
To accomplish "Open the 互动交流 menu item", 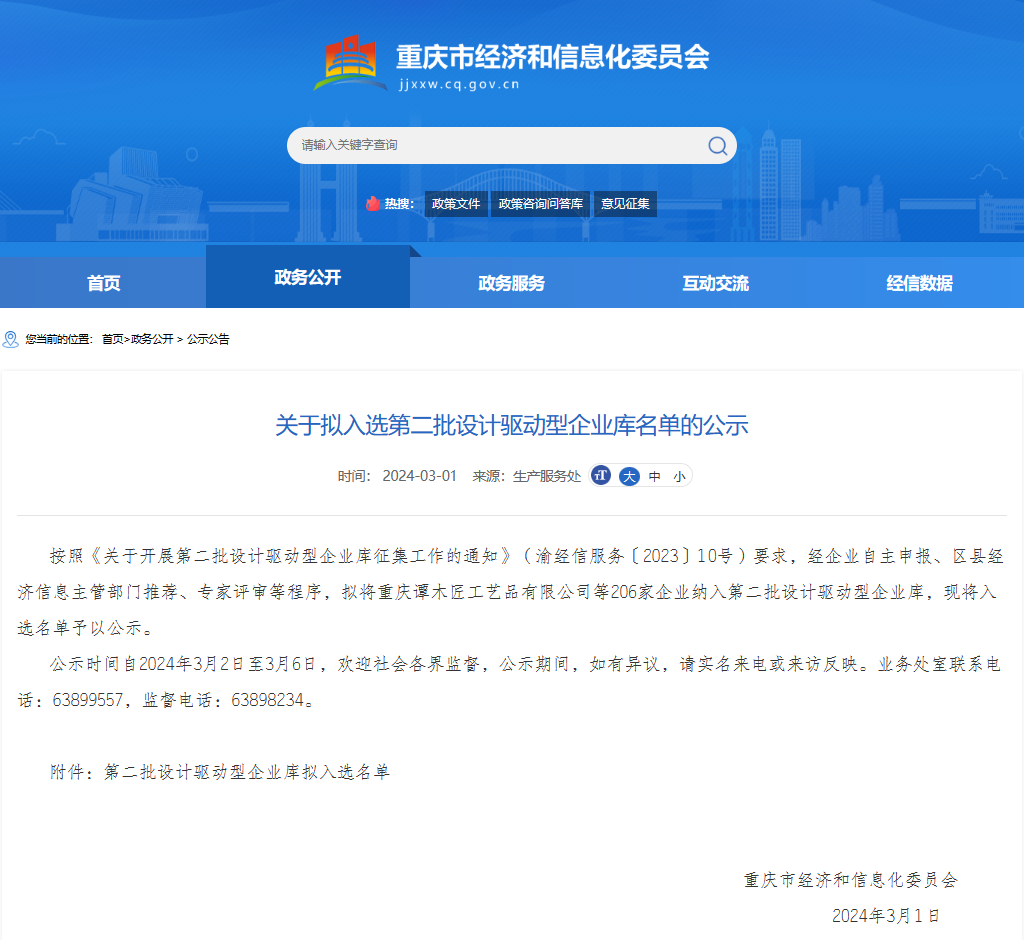I will pos(716,283).
